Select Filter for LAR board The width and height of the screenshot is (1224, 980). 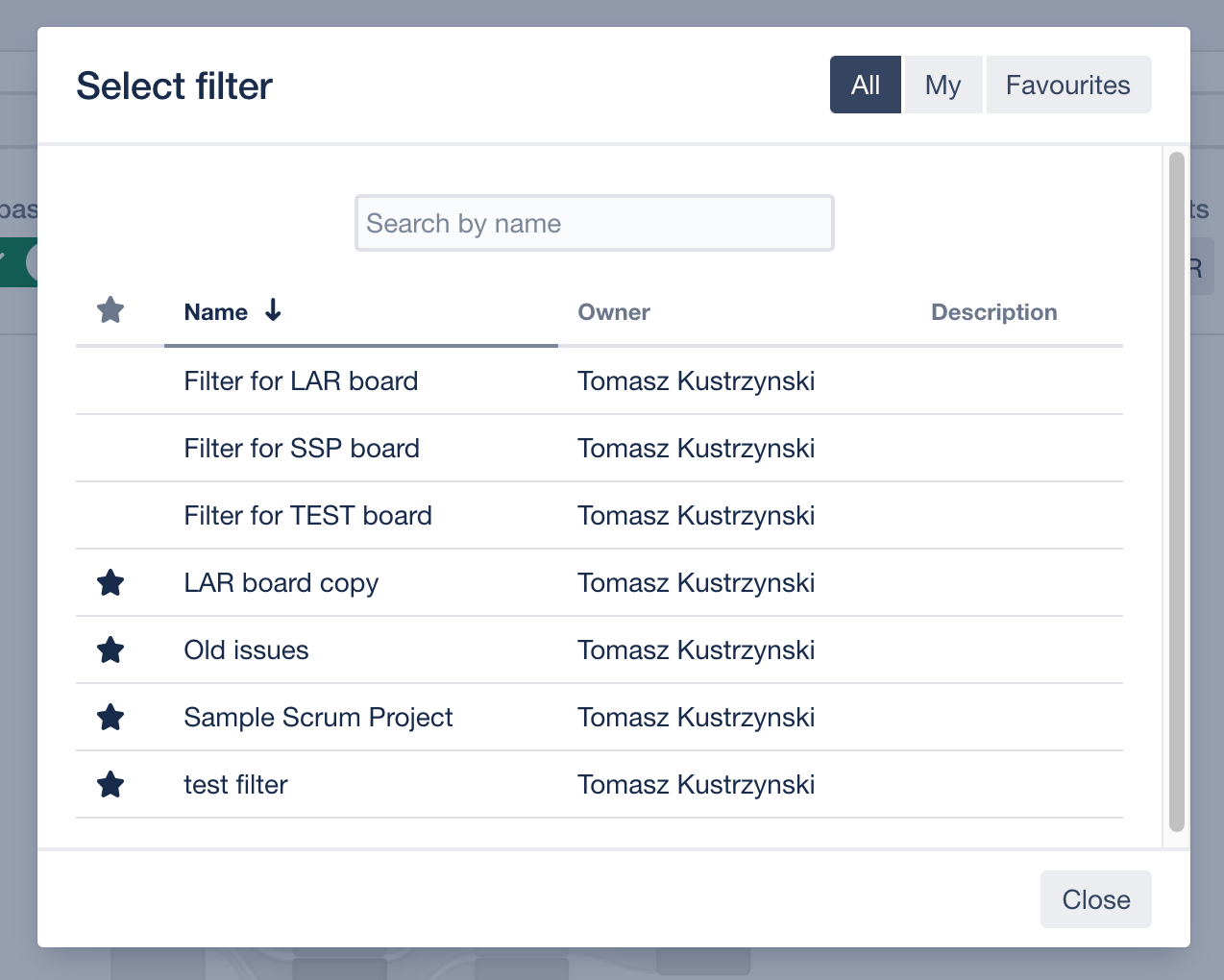[301, 380]
